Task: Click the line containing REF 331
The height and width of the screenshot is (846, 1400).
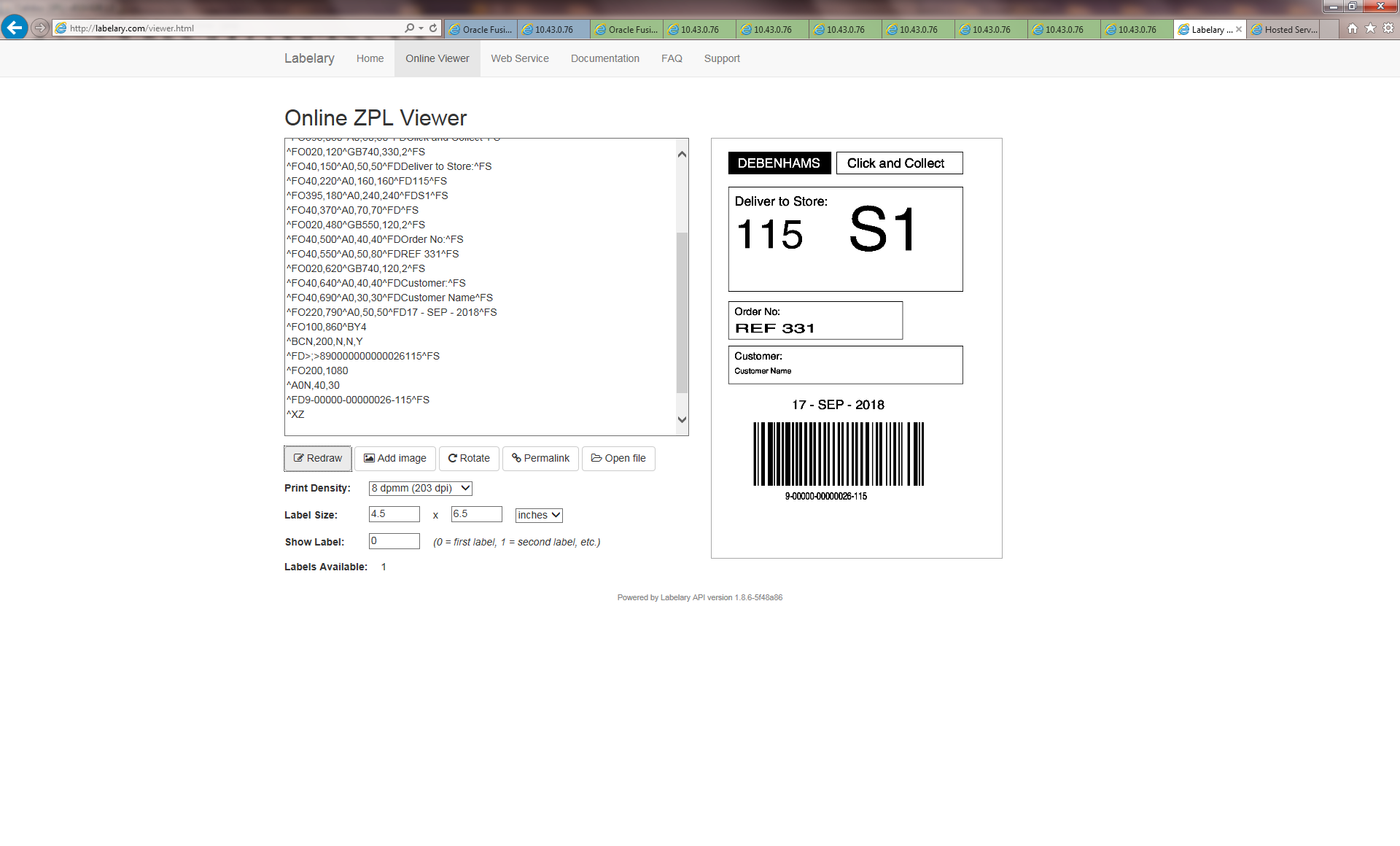Action: coord(373,254)
